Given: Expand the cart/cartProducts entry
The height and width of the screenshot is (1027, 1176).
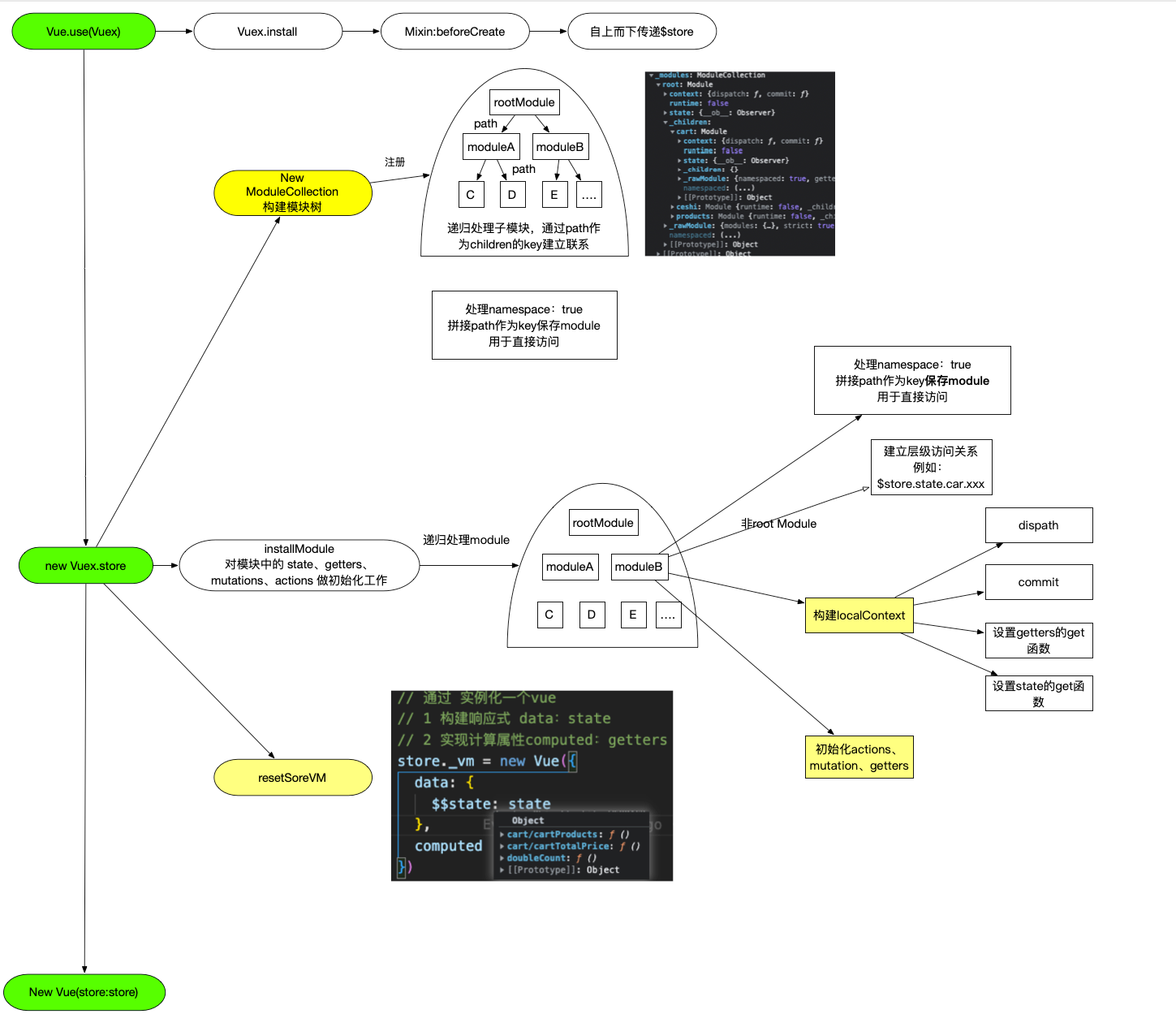Looking at the screenshot, I should (502, 835).
